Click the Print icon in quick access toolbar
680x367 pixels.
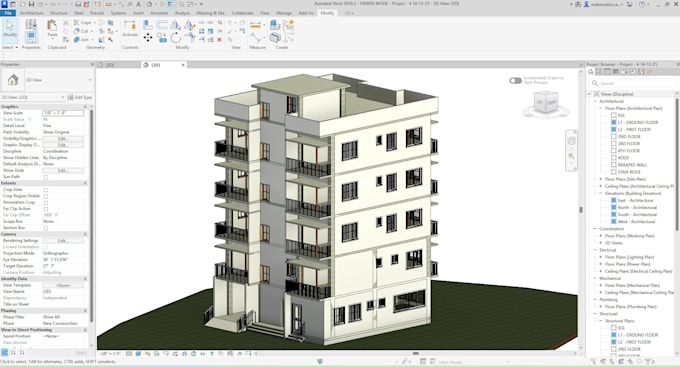(78, 4)
